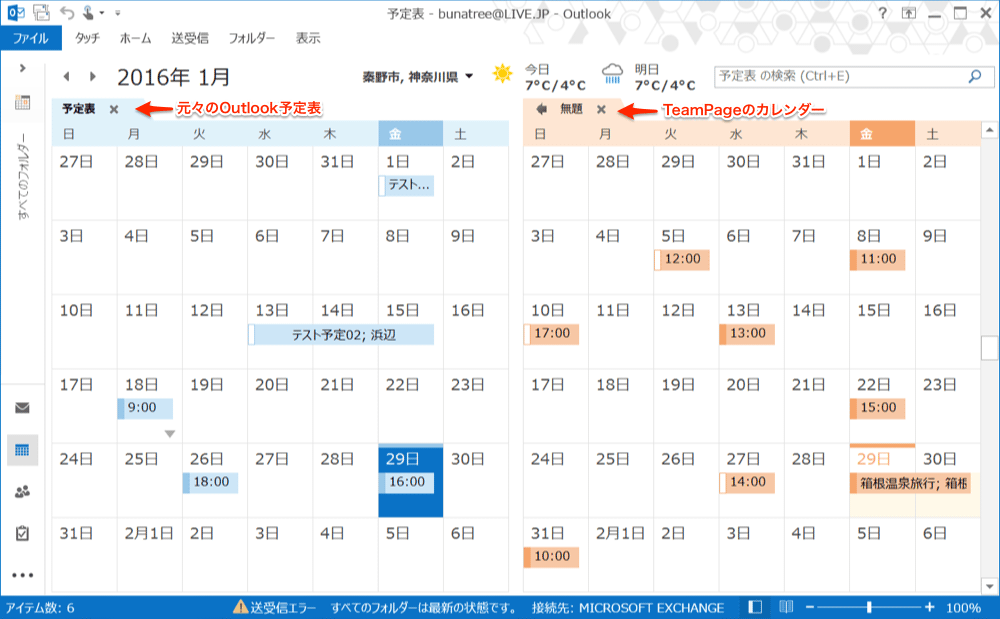Click calendar scrollbar down arrow
The width and height of the screenshot is (1000, 619).
[990, 586]
